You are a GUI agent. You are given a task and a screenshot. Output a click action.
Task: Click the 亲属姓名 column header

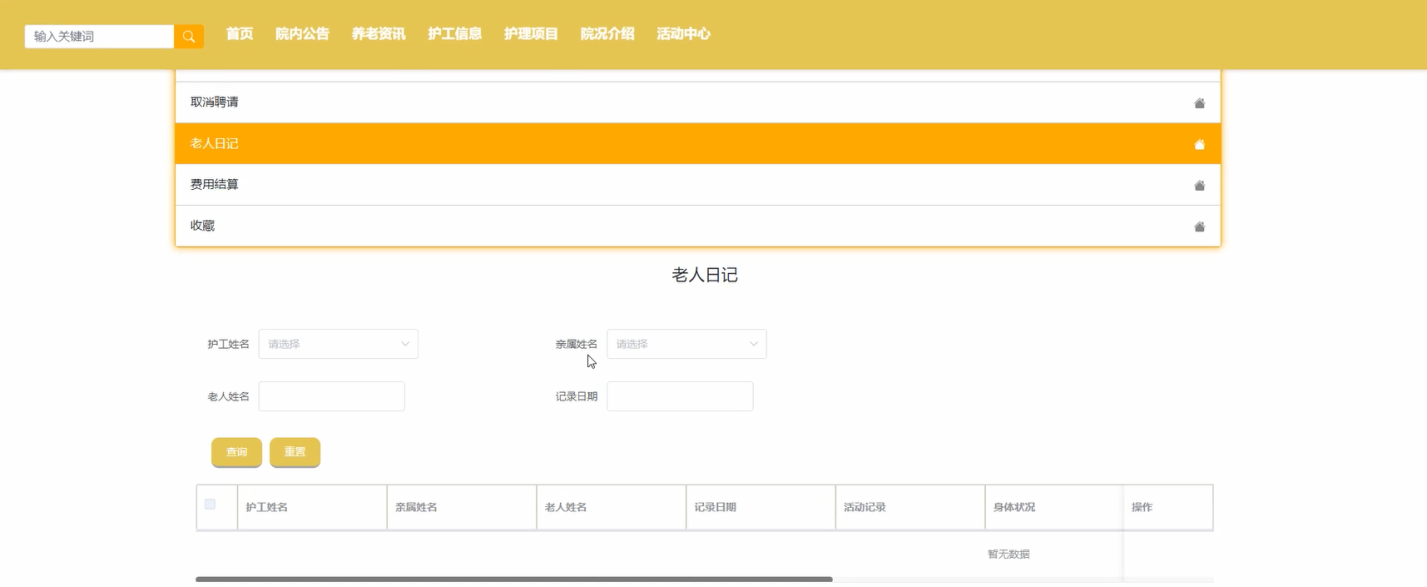click(x=461, y=507)
